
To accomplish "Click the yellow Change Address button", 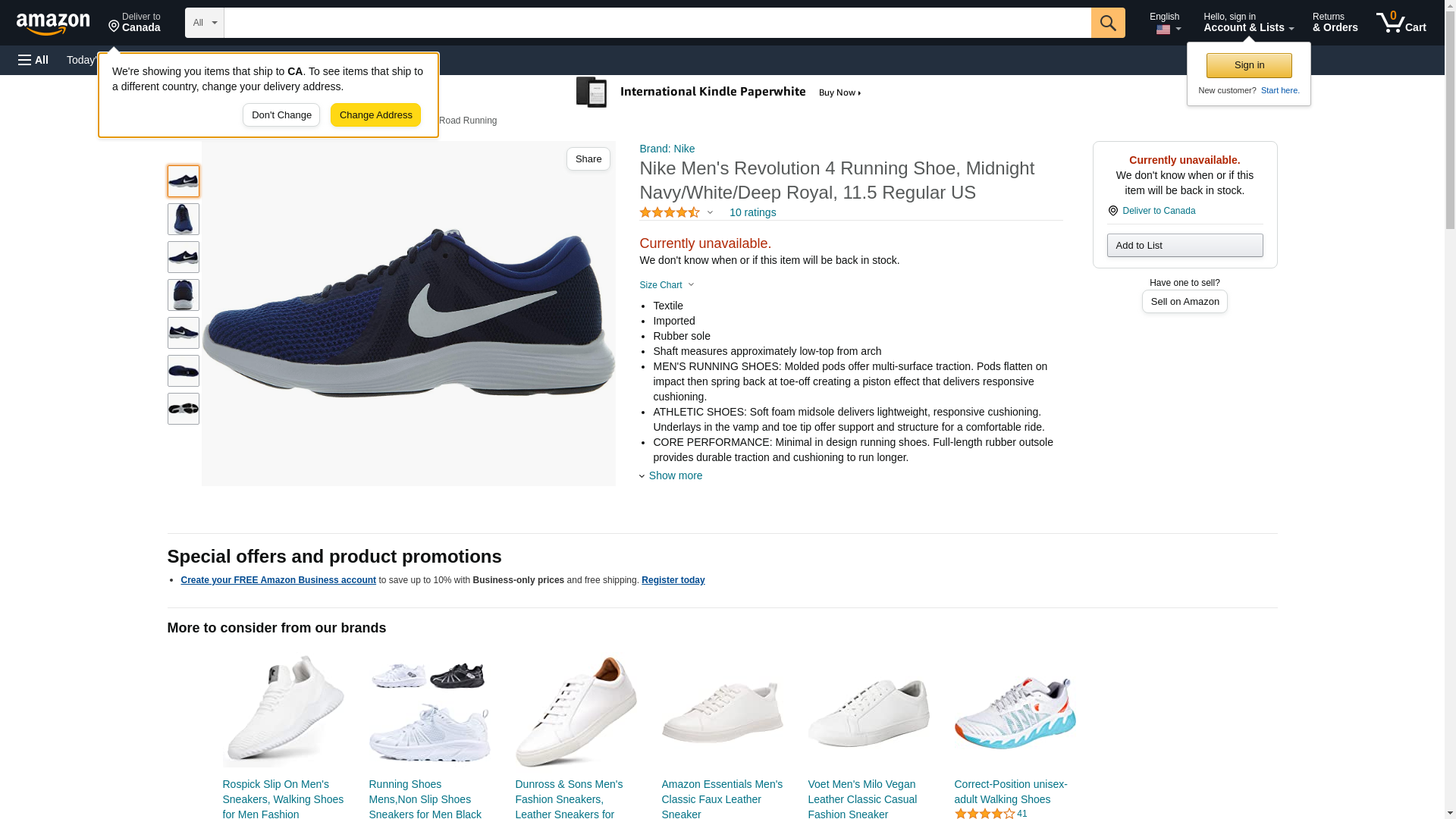I will [x=375, y=115].
